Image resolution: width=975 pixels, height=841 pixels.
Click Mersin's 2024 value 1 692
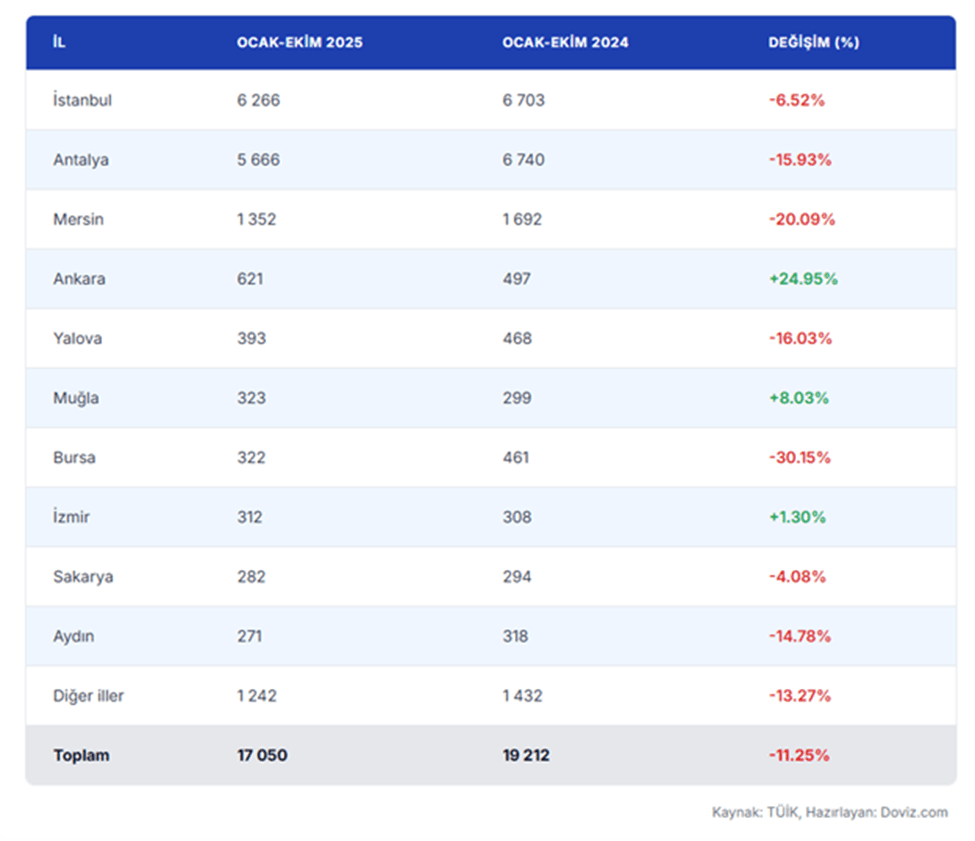522,219
